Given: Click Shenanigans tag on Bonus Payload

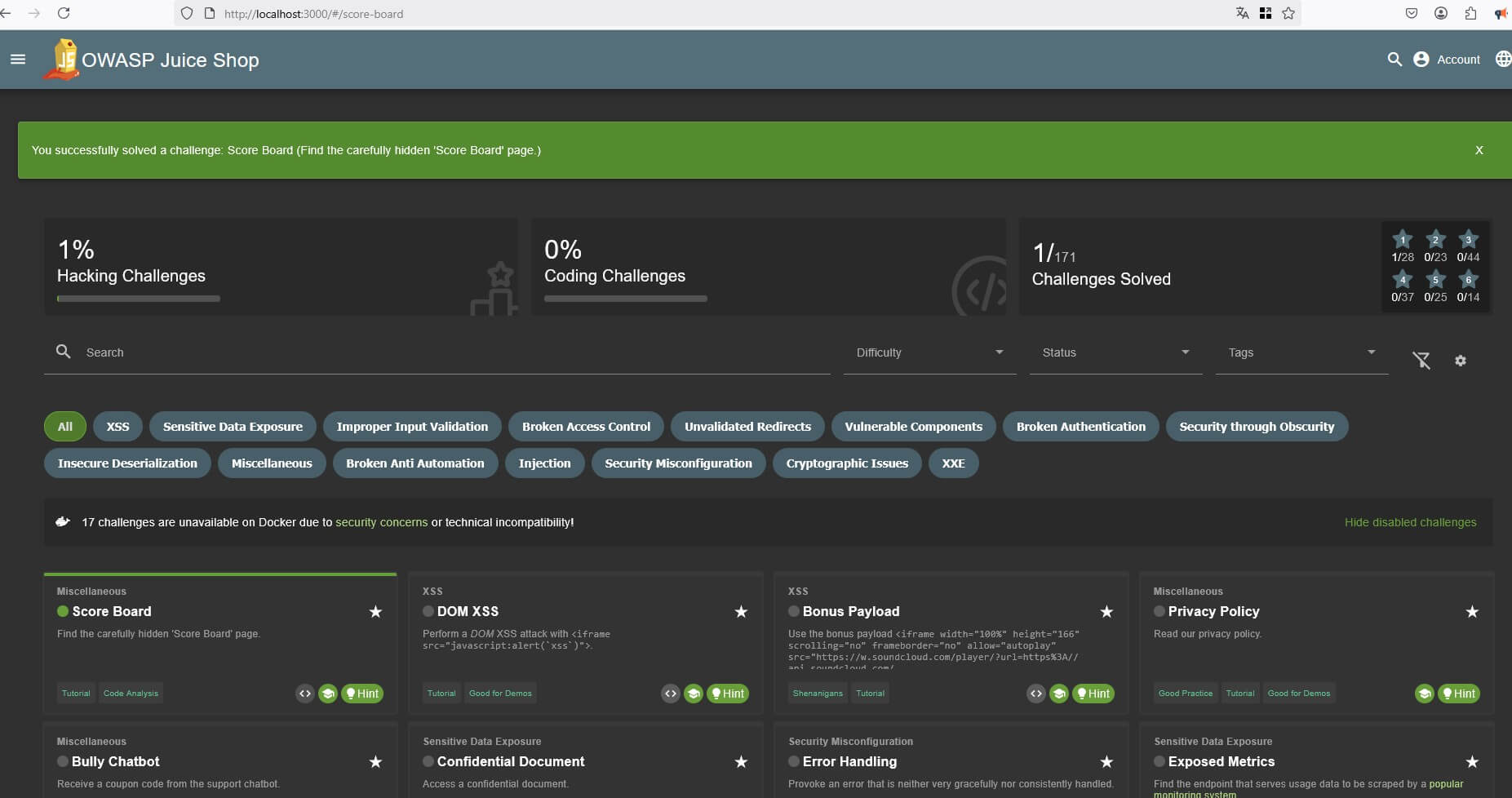Looking at the screenshot, I should click(818, 694).
